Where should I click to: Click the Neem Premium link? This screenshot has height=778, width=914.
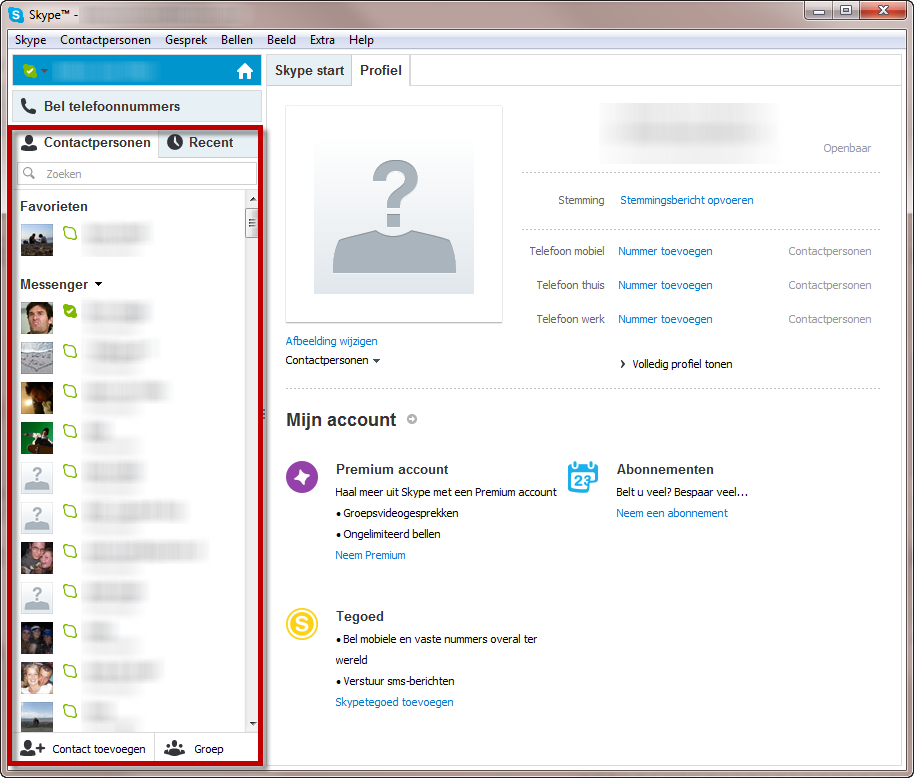click(370, 555)
